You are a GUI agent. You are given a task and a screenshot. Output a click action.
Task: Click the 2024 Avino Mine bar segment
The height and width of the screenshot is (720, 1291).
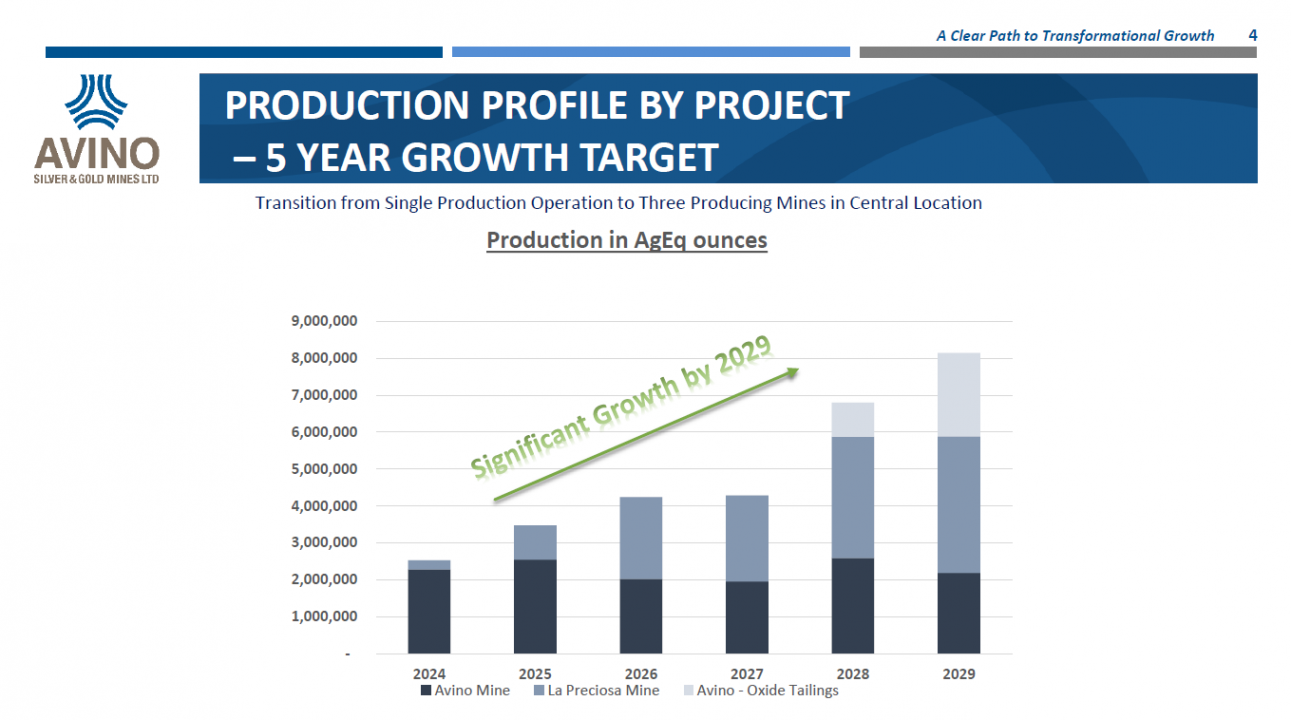tap(428, 611)
